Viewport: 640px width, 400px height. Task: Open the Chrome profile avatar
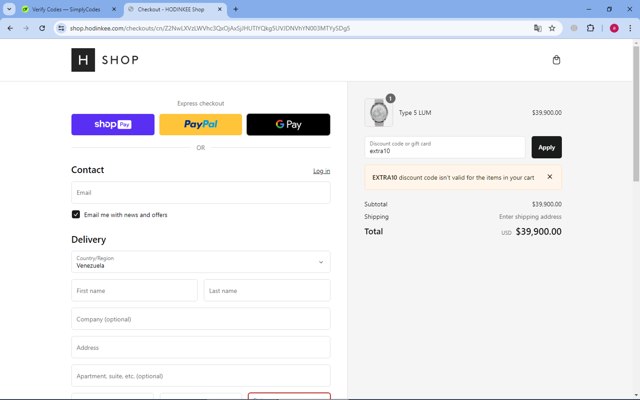point(614,28)
